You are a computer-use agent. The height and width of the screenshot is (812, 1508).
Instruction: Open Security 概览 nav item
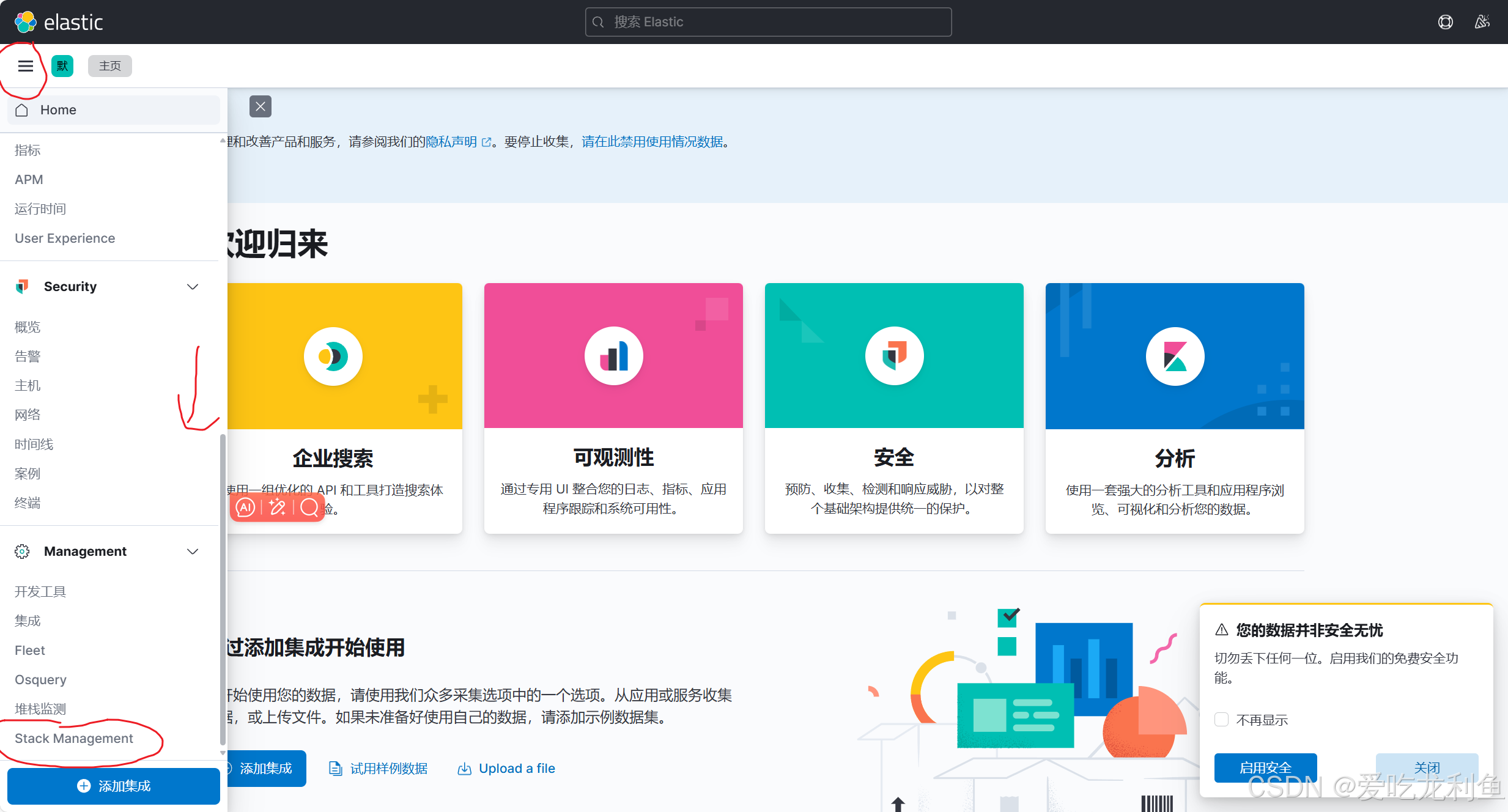[28, 327]
